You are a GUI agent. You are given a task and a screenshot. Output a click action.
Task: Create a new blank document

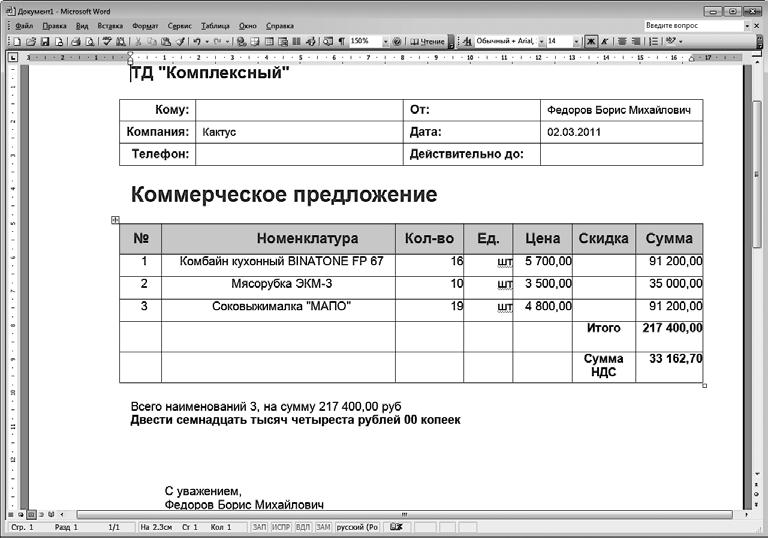tap(17, 42)
